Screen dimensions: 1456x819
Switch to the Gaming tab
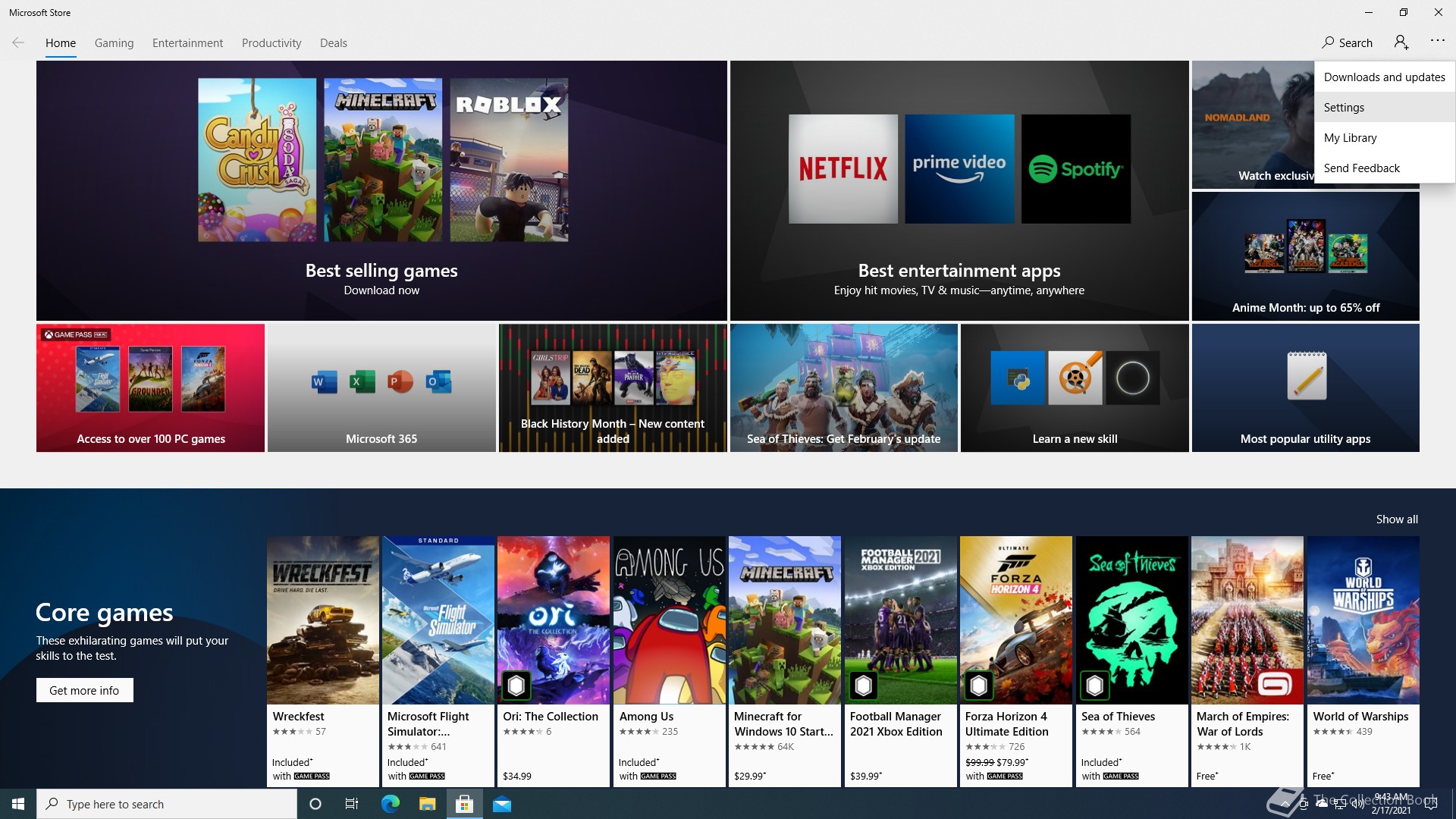(114, 43)
